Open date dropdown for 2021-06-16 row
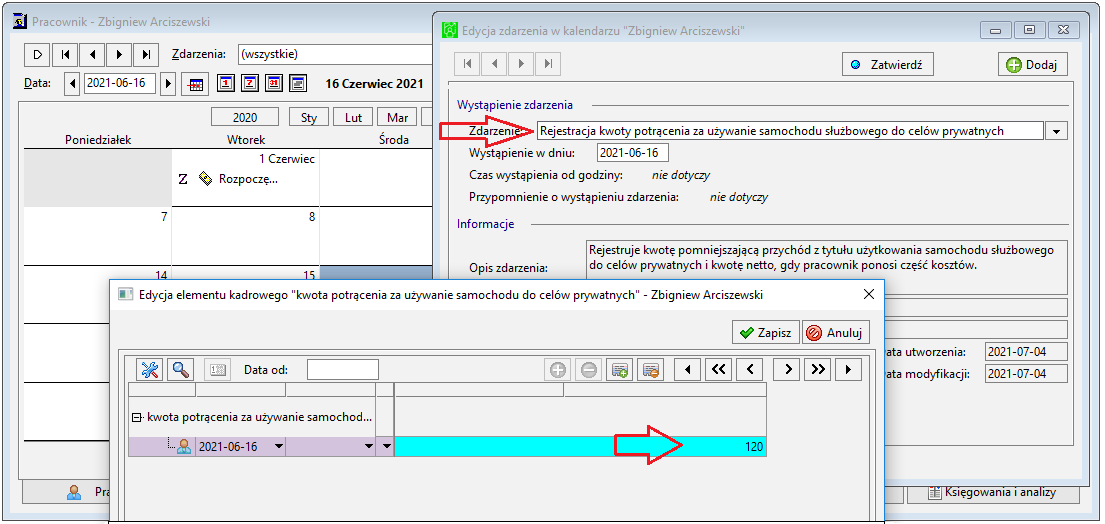This screenshot has height=524, width=1105. 278,447
